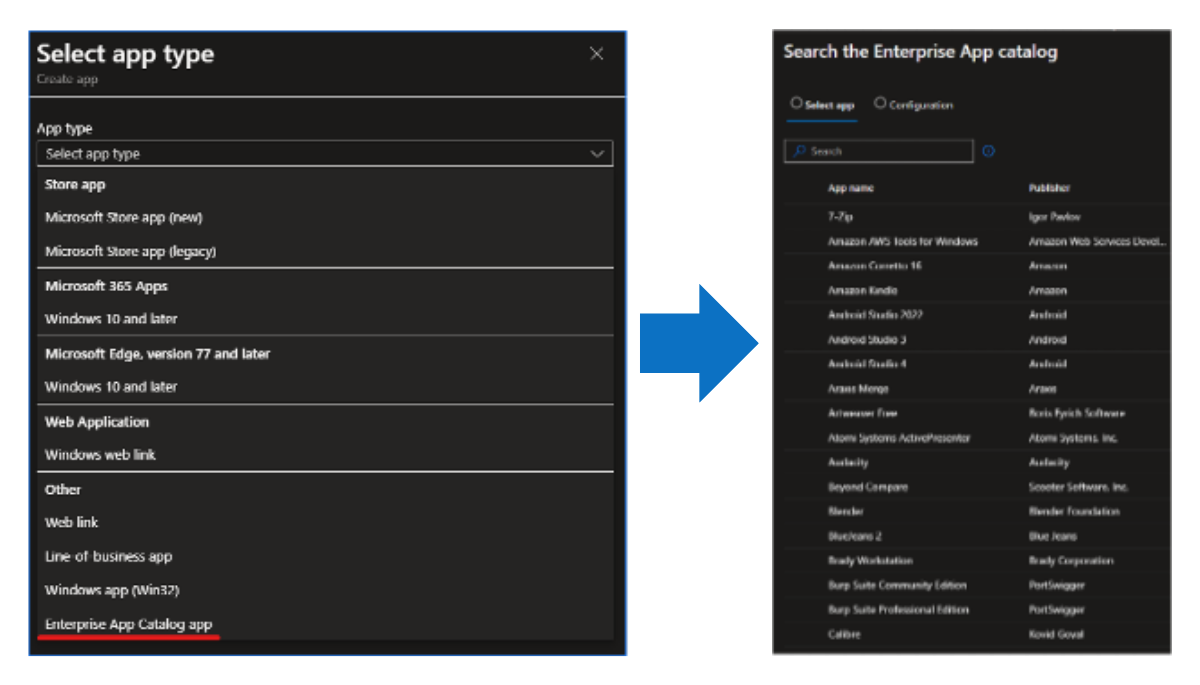Image resolution: width=1200 pixels, height=685 pixels.
Task: Click publisher Igor Pavlov
Action: click(1054, 216)
